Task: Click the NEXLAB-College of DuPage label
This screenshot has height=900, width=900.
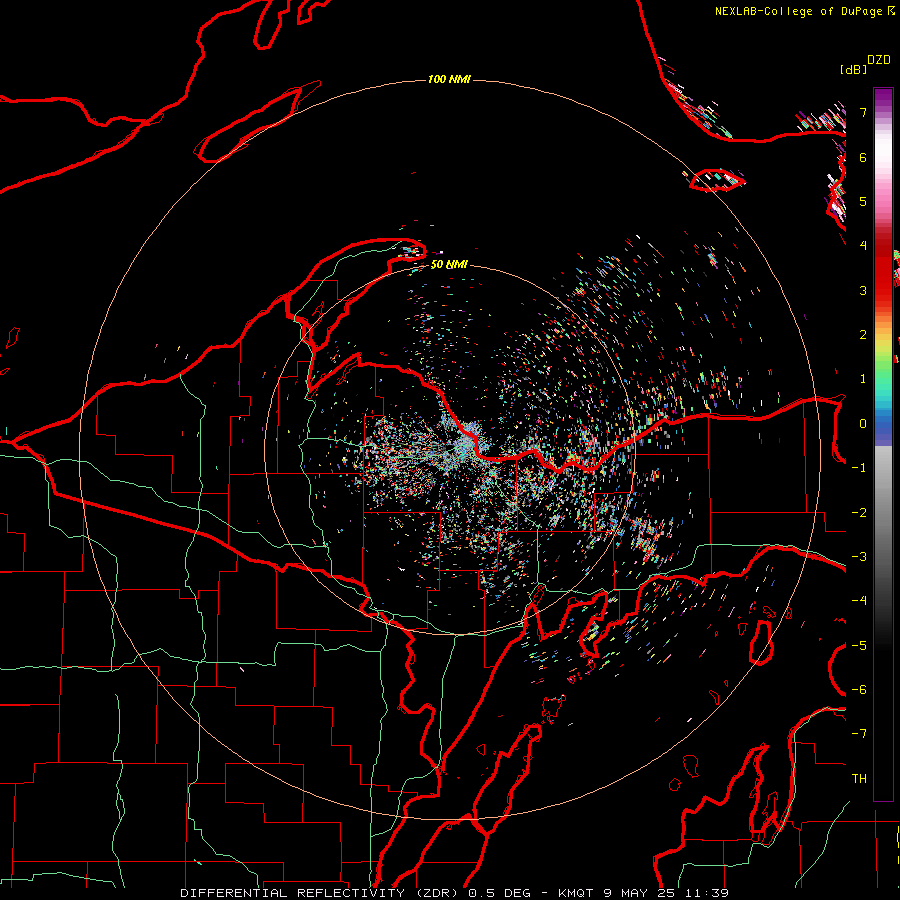Action: pyautogui.click(x=798, y=11)
